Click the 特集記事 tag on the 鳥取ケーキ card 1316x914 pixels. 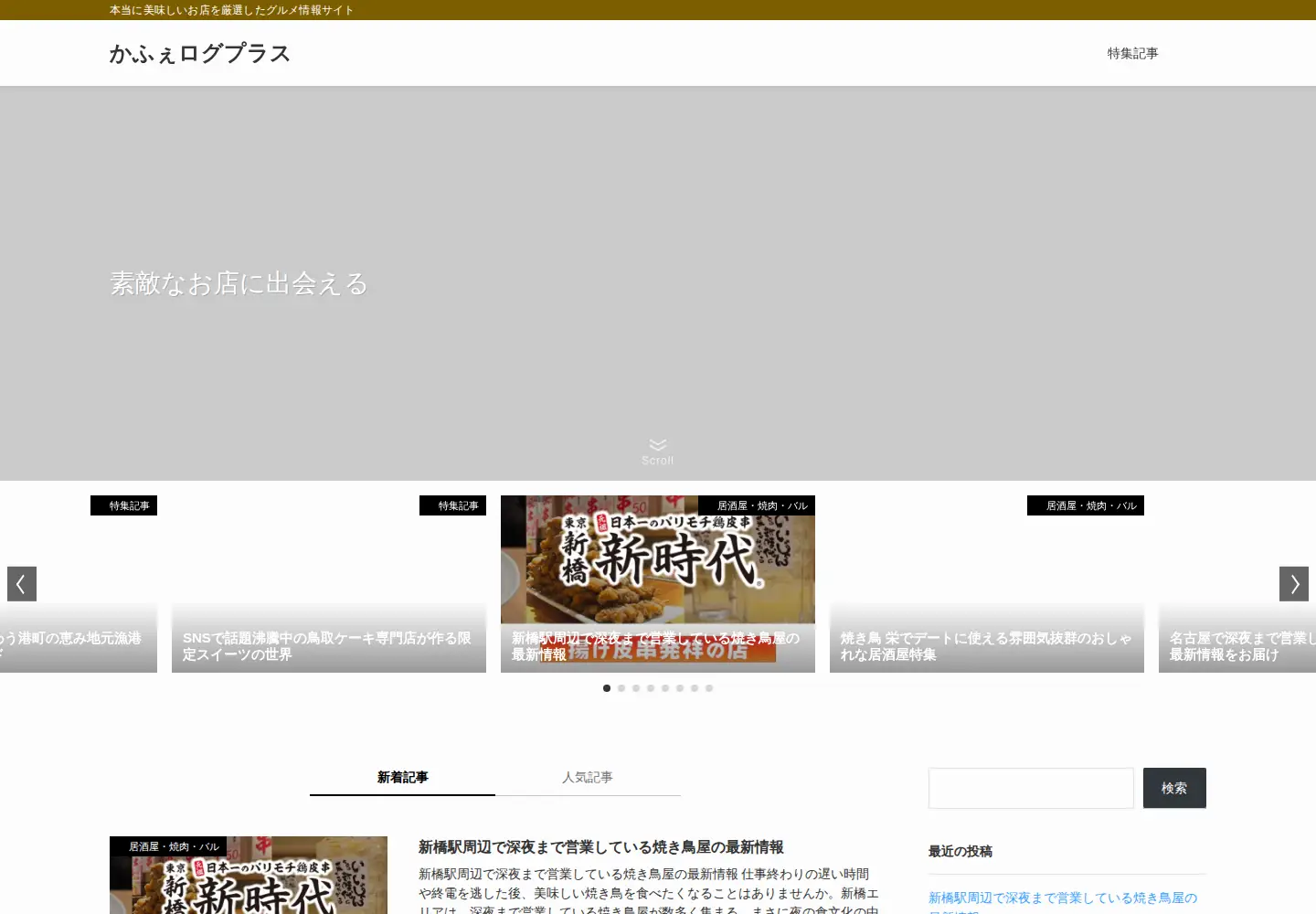452,505
